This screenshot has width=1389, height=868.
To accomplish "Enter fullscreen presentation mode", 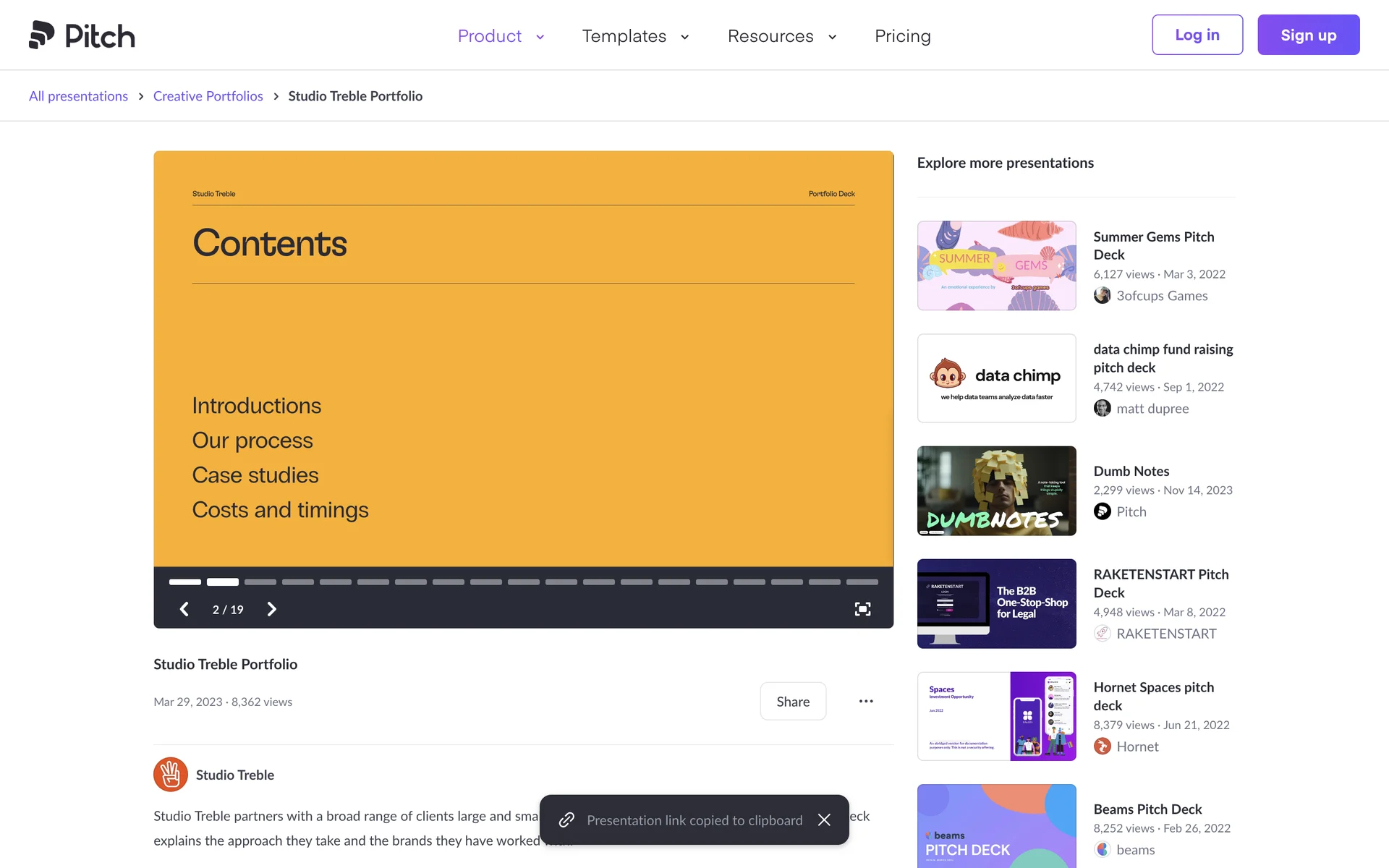I will pyautogui.click(x=862, y=609).
